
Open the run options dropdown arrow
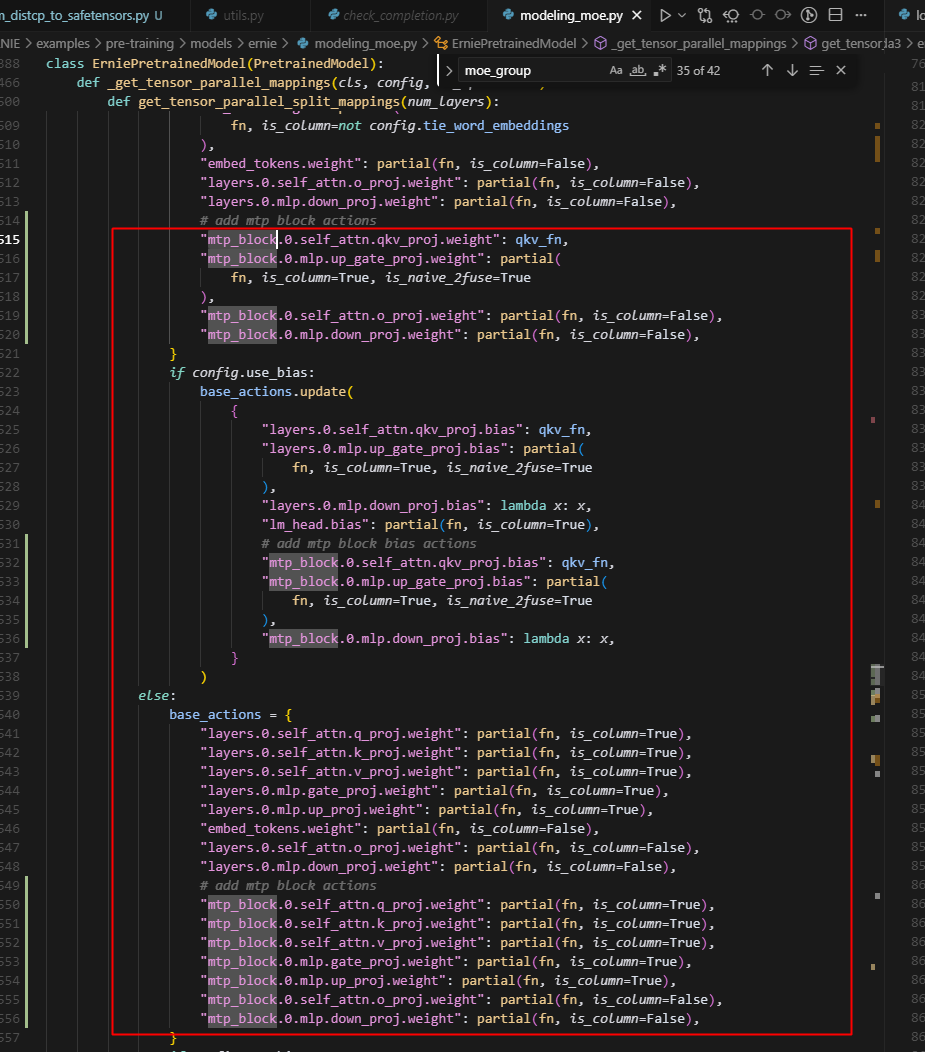pyautogui.click(x=683, y=16)
